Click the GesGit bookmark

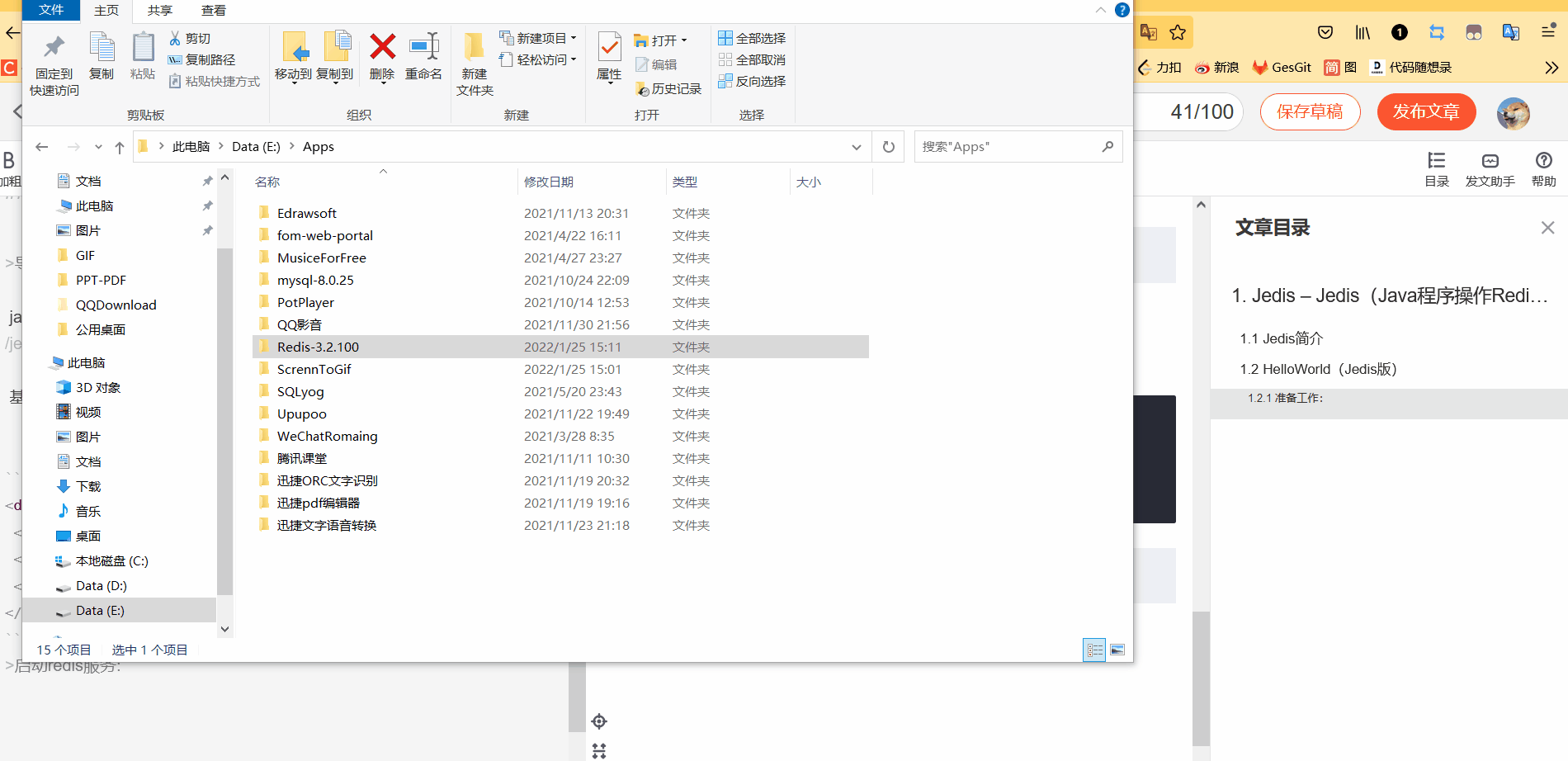1282,68
